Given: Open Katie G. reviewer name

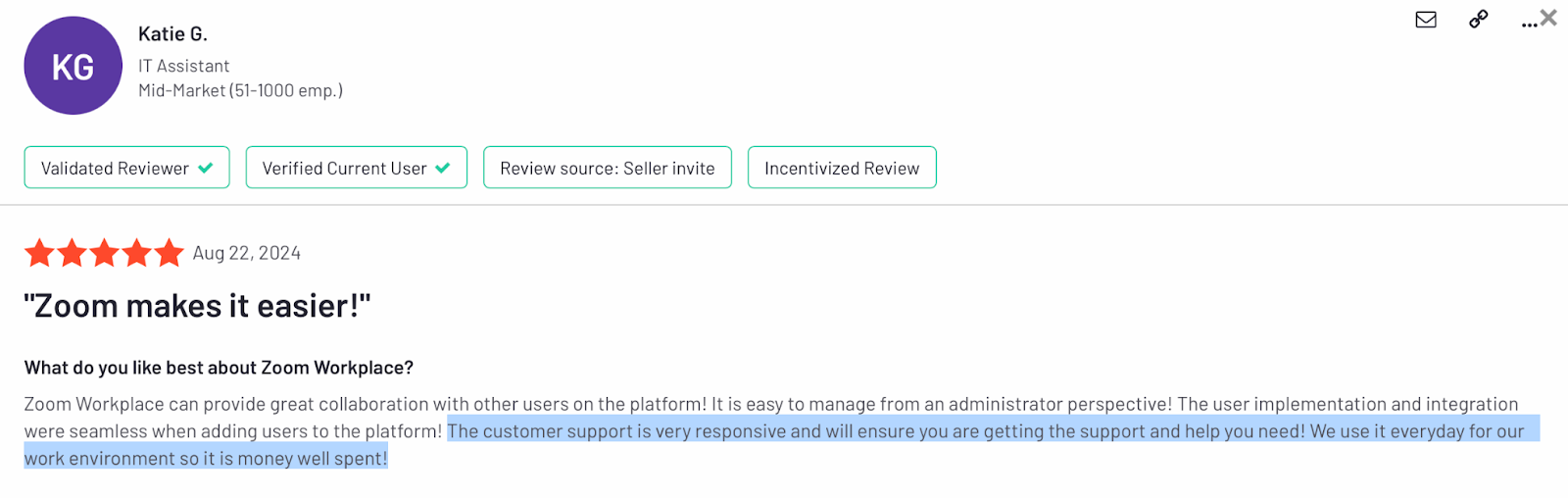Looking at the screenshot, I should click(172, 34).
